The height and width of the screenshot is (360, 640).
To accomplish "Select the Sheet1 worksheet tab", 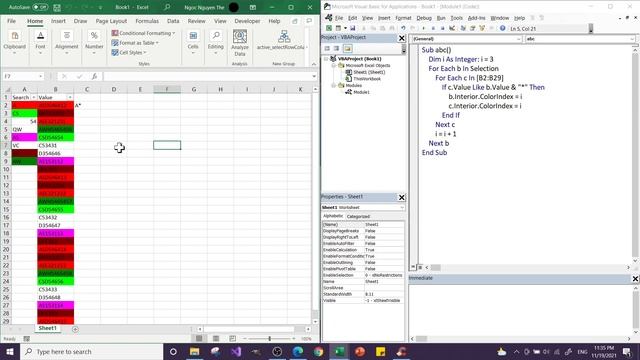I will pyautogui.click(x=47, y=328).
